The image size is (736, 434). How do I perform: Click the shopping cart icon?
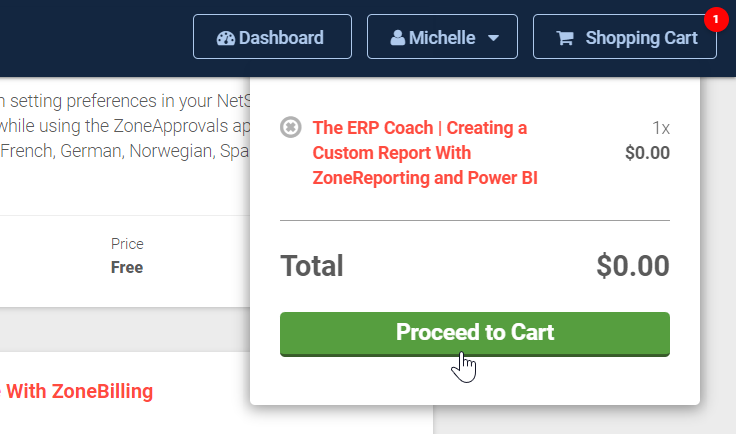(565, 38)
